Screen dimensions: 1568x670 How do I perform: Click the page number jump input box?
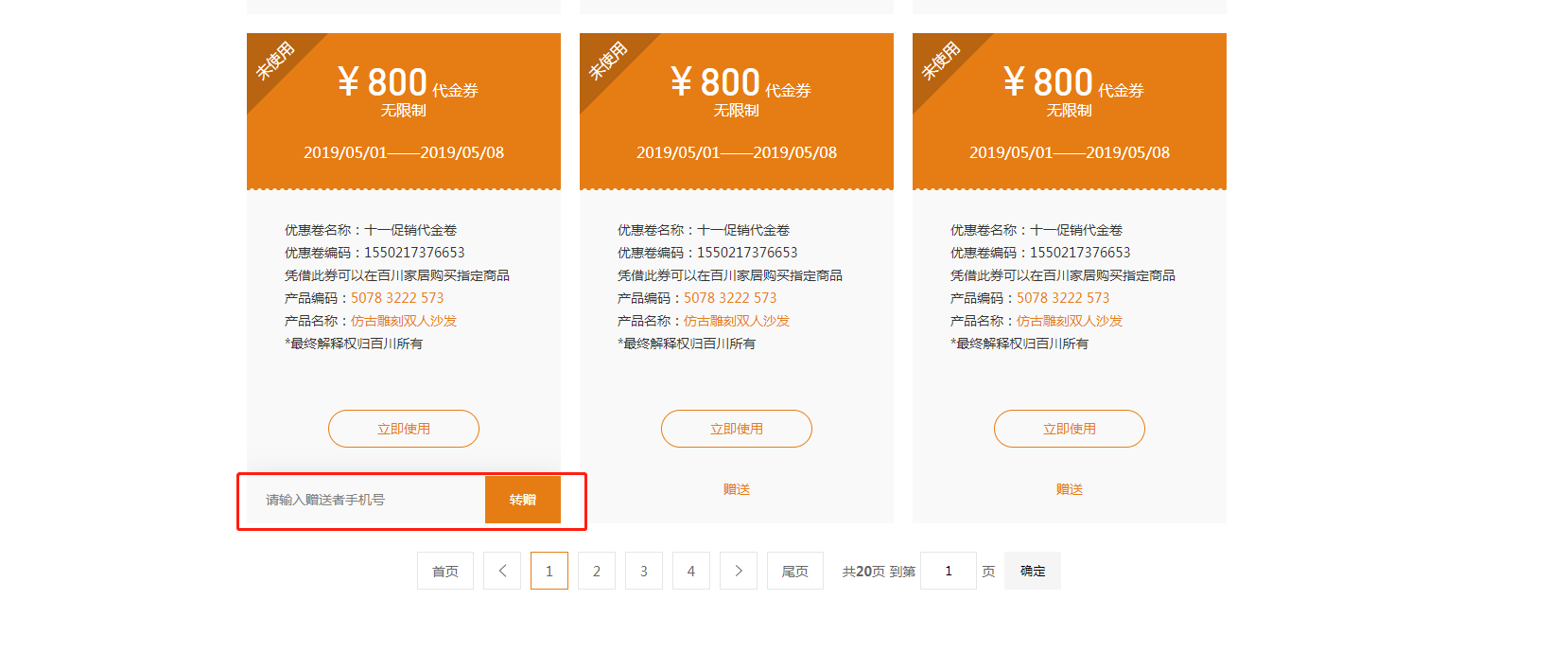[949, 571]
